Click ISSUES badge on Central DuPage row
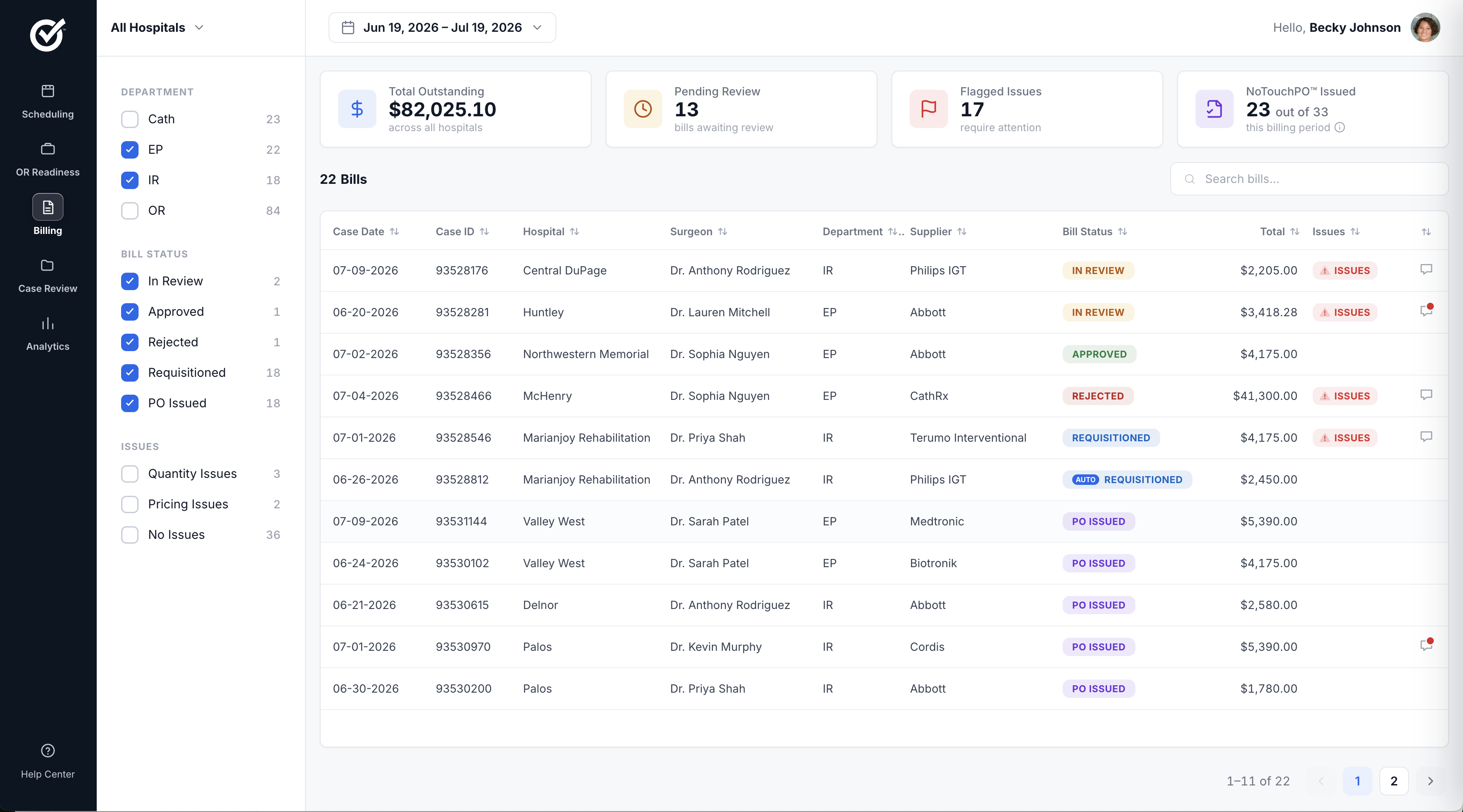This screenshot has width=1463, height=812. [1345, 270]
